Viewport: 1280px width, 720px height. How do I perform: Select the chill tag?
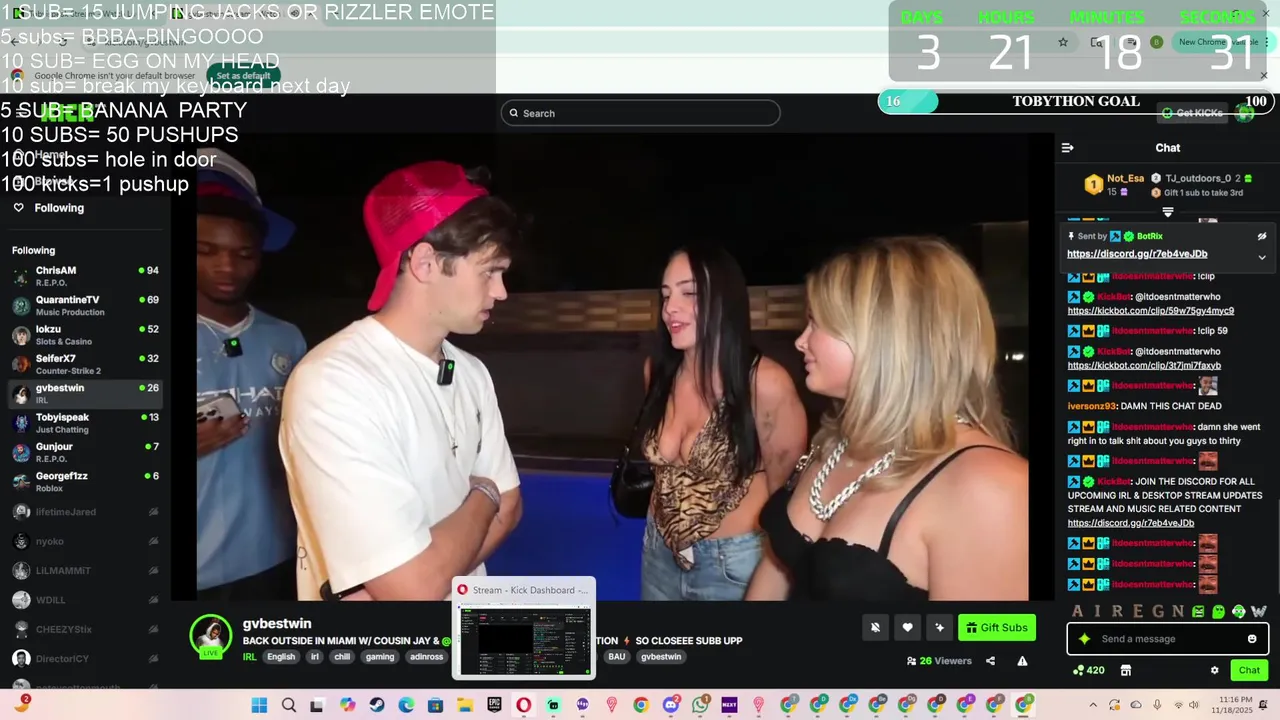(x=342, y=657)
